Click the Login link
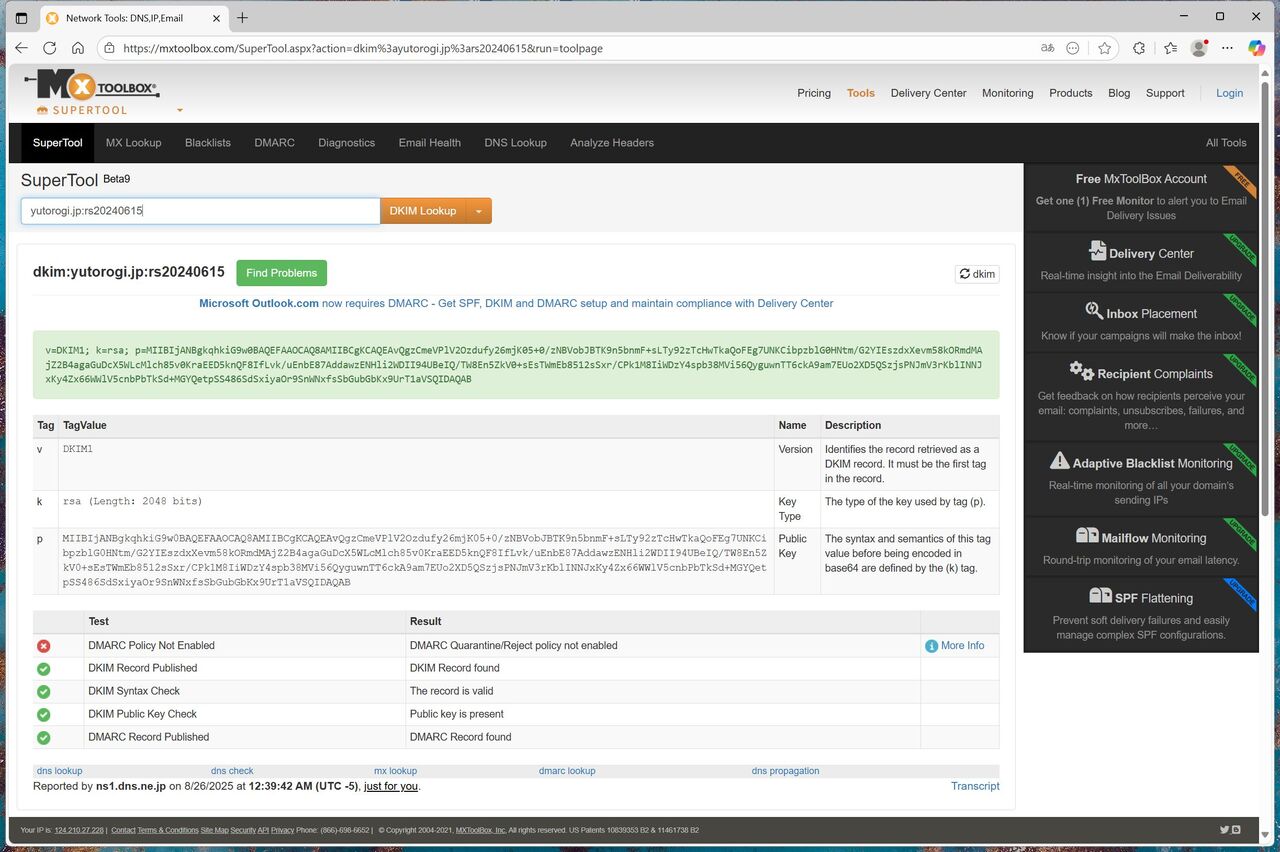The image size is (1280, 852). [1230, 93]
